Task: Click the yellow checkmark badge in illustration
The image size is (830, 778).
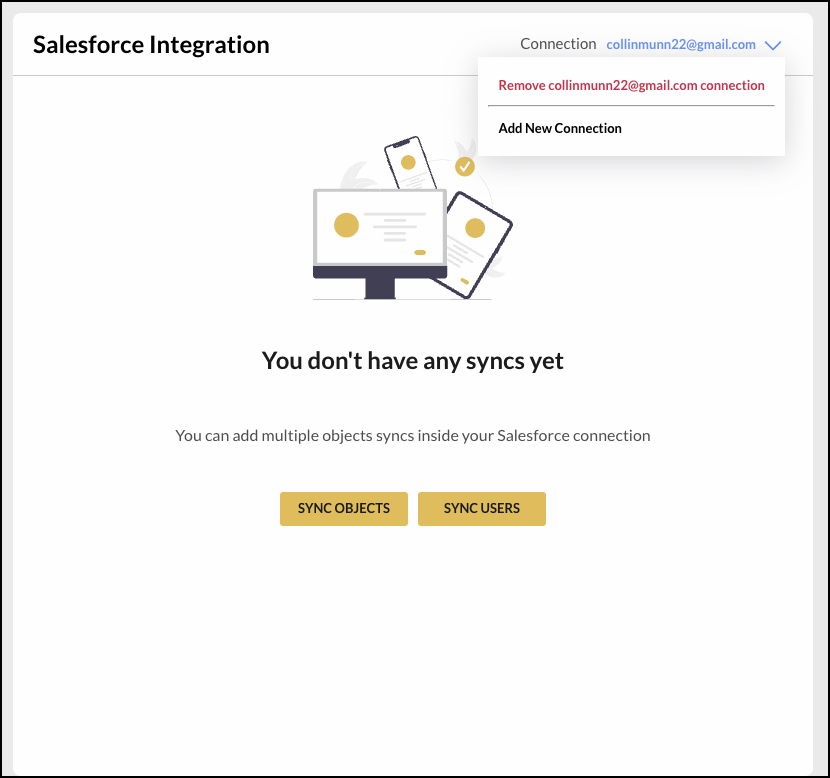Action: 465,167
